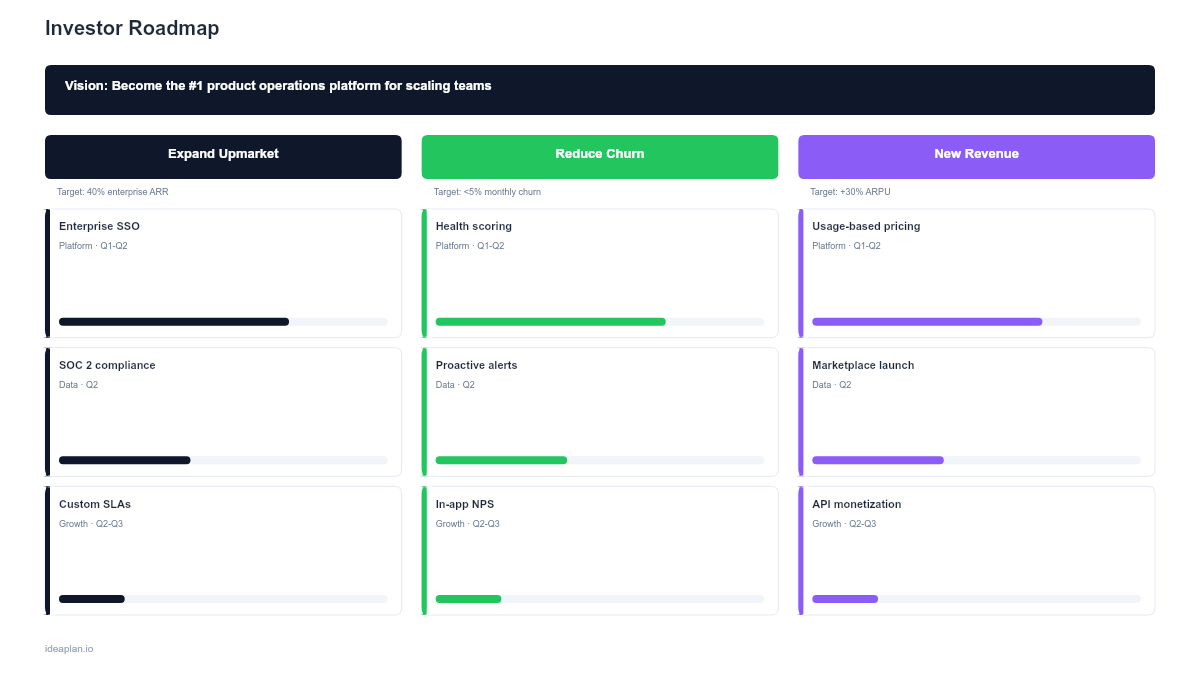Image resolution: width=1200 pixels, height=675 pixels.
Task: Click the vision statement banner
Action: click(x=600, y=89)
